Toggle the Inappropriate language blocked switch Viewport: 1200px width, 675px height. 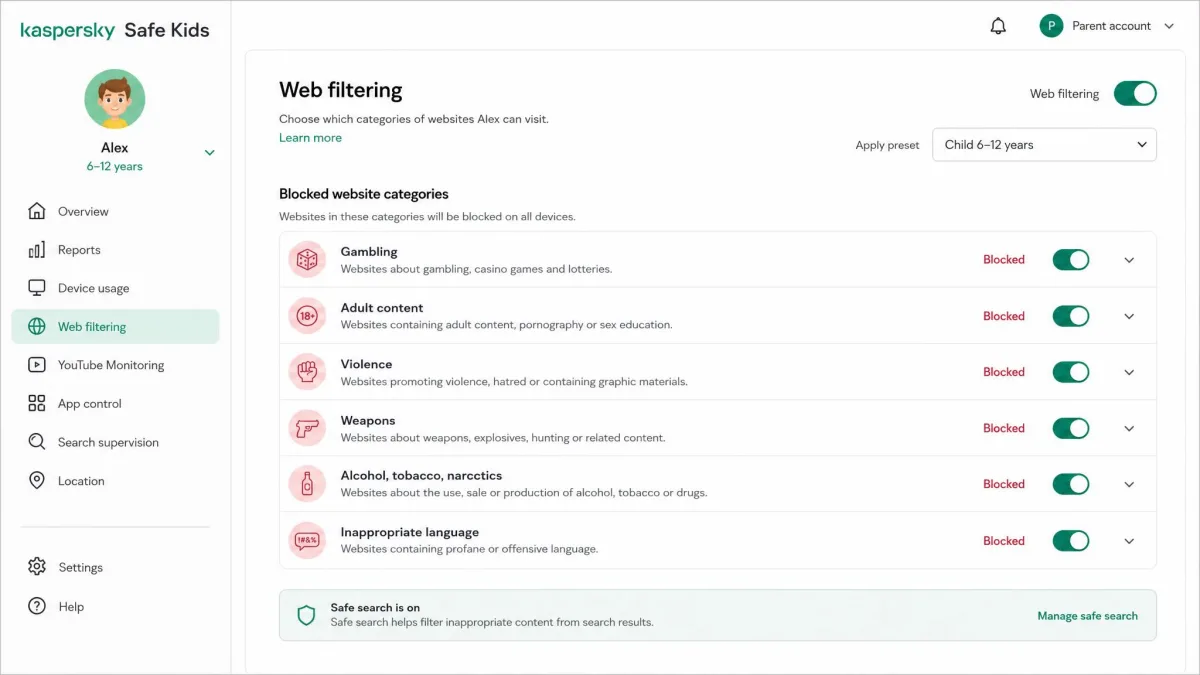1070,541
